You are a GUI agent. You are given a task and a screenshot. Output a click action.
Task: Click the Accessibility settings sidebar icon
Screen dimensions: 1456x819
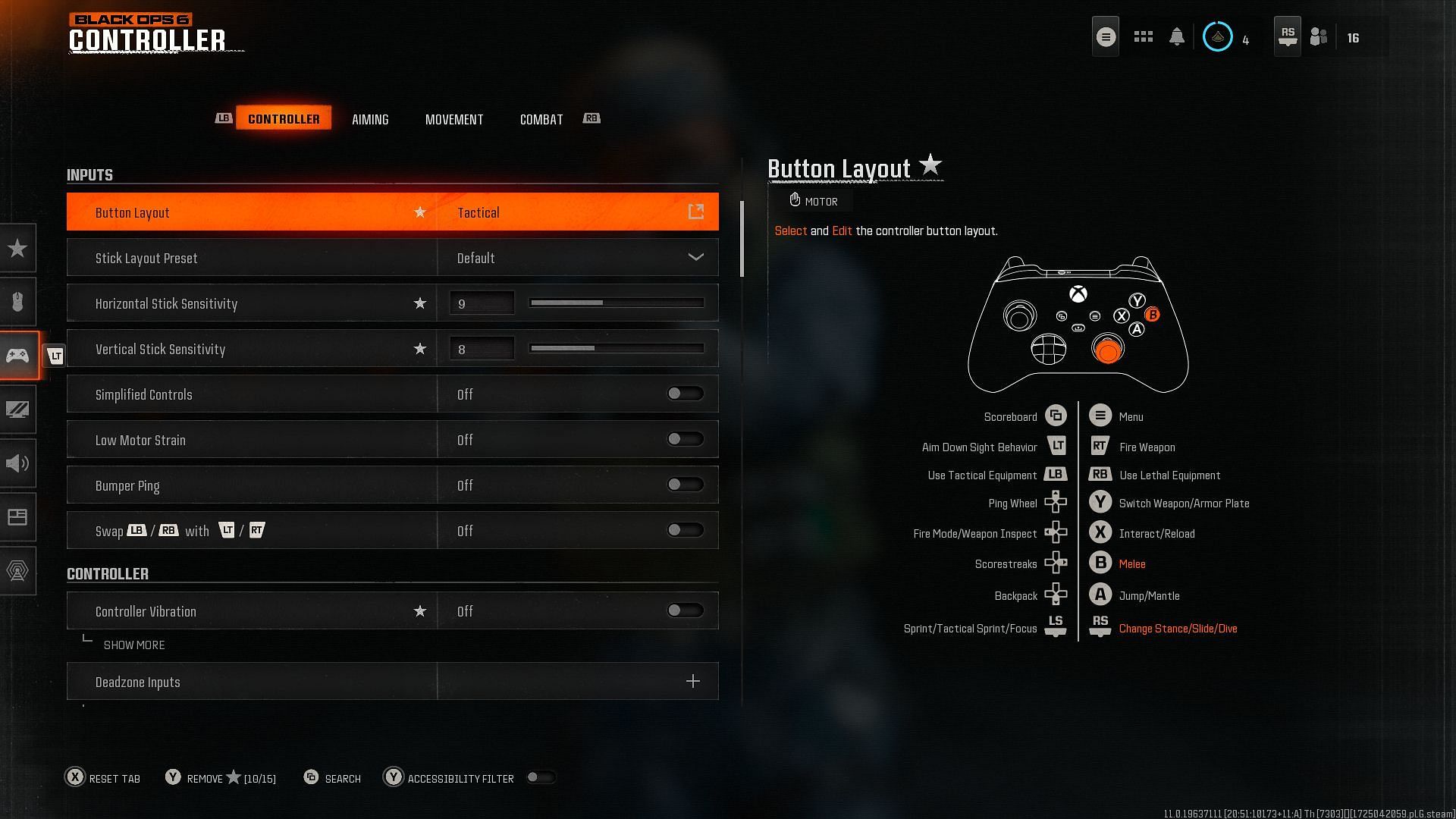pyautogui.click(x=18, y=570)
